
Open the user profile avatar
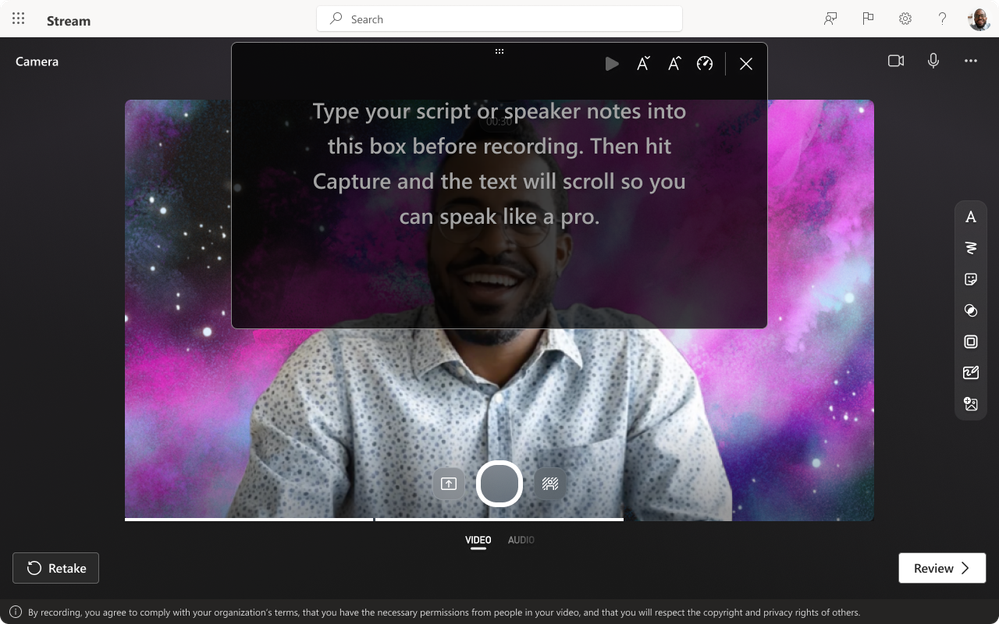(979, 19)
